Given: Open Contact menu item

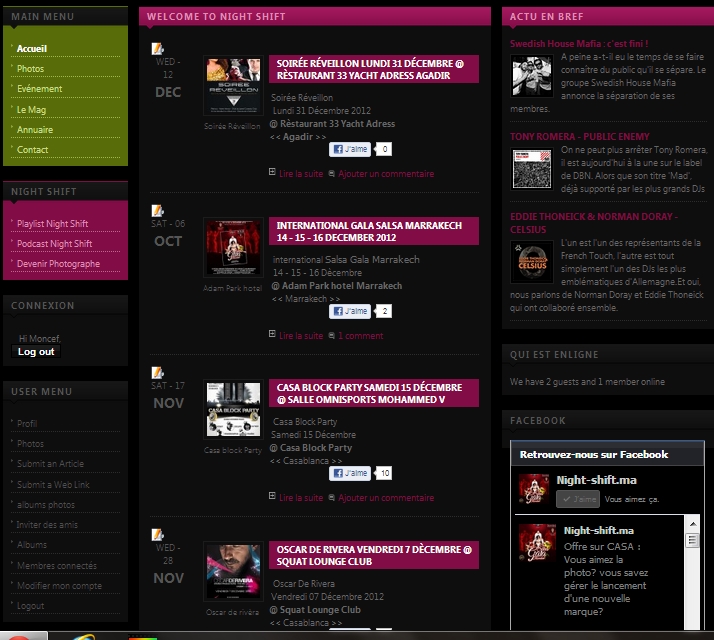Looking at the screenshot, I should click(32, 150).
